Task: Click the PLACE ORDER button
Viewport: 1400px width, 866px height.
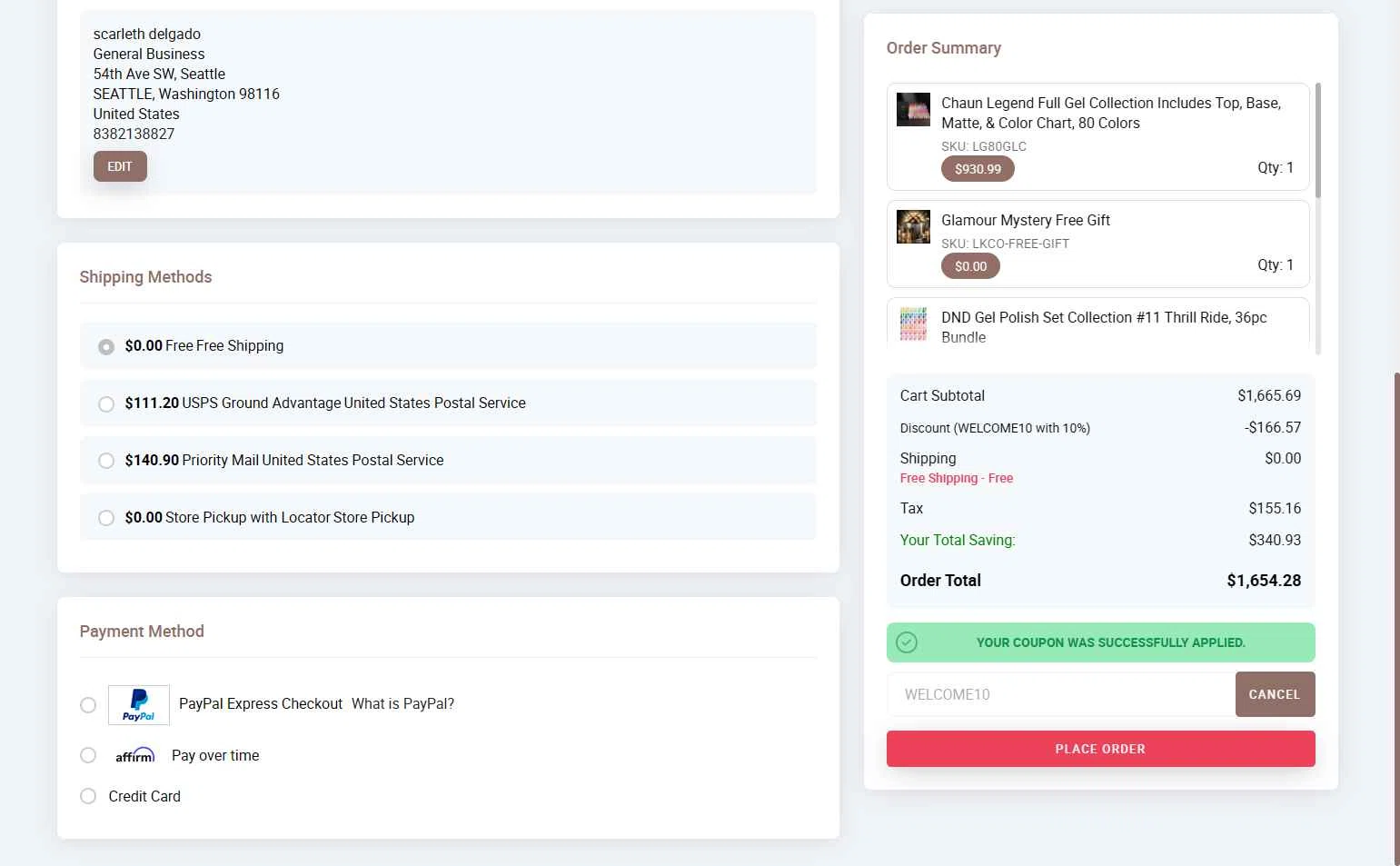Action: pos(1100,749)
